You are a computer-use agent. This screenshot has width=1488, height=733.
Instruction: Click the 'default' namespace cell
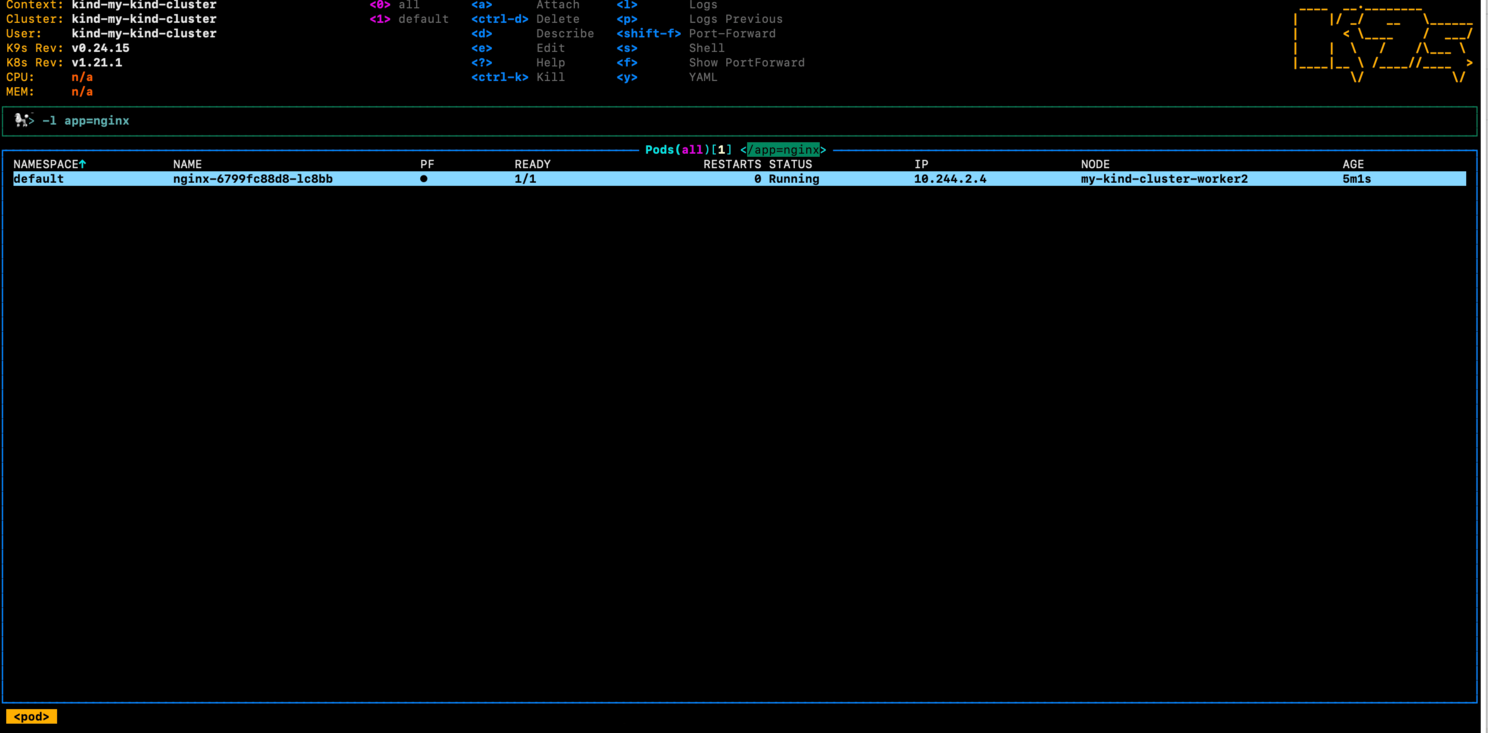pos(39,179)
